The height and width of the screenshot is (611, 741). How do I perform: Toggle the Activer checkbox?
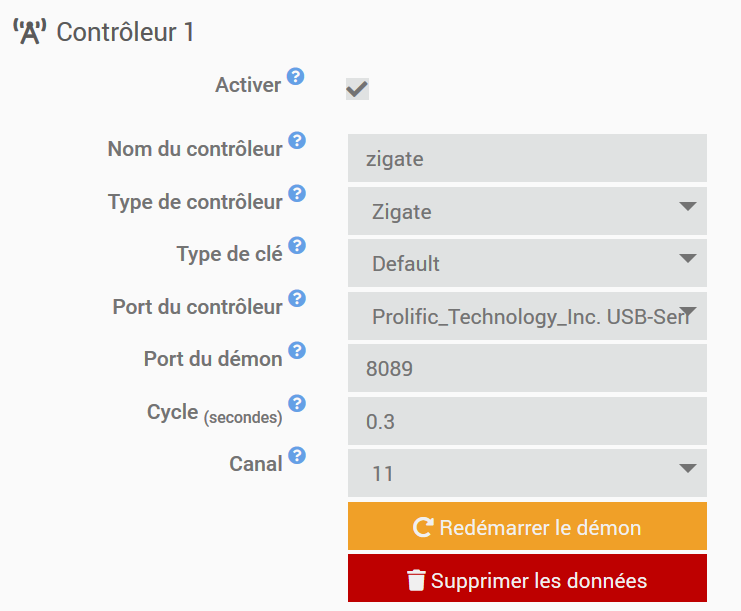[x=357, y=89]
